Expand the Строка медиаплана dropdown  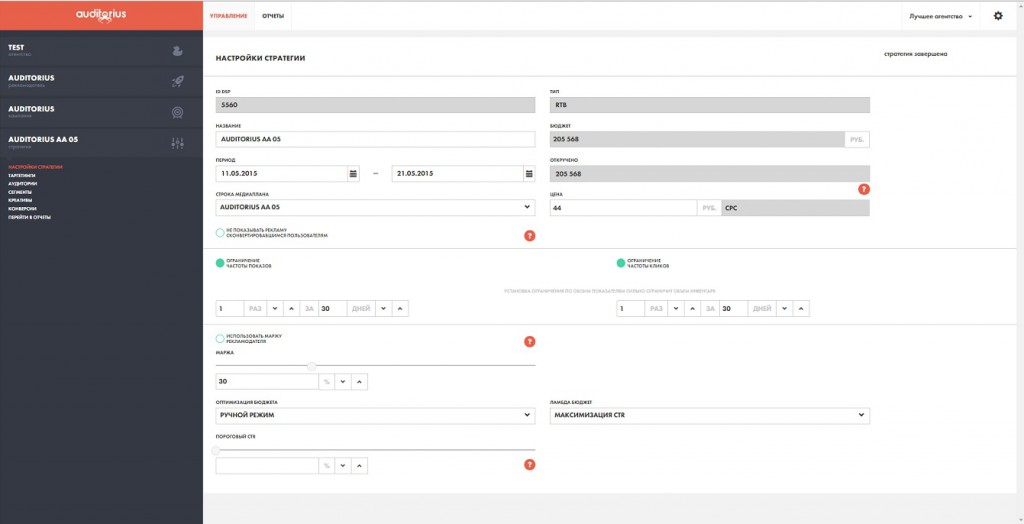tap(527, 207)
